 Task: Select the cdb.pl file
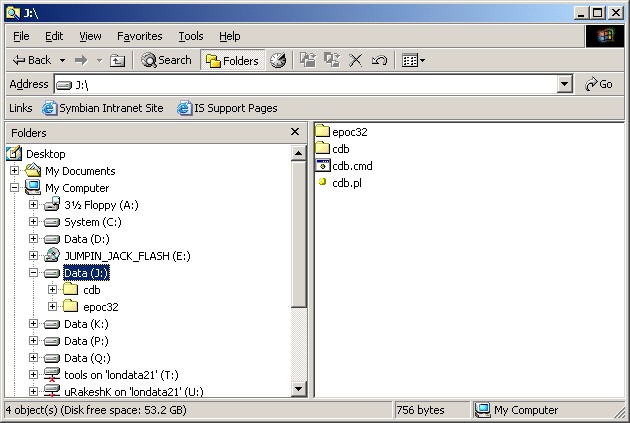point(346,183)
